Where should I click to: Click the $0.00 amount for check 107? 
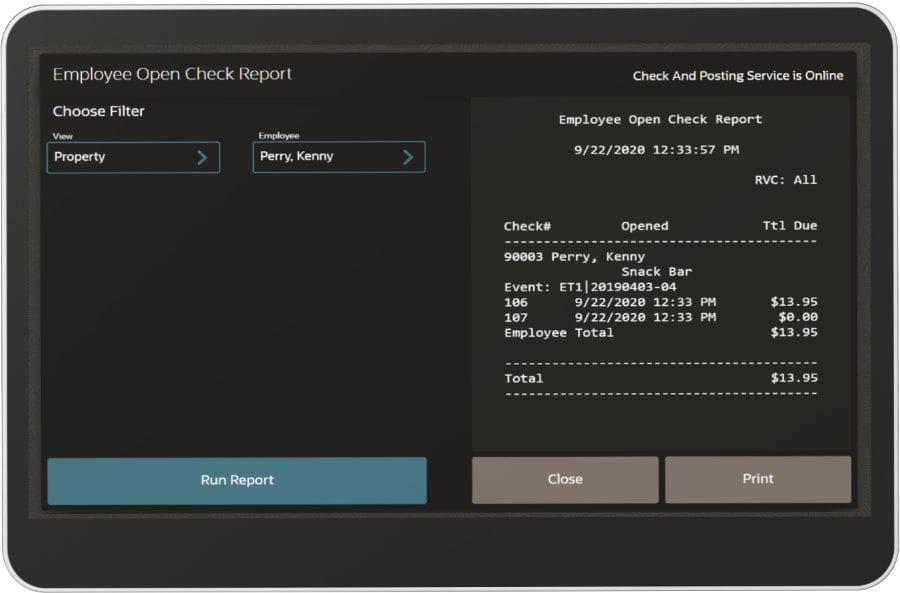click(x=798, y=317)
